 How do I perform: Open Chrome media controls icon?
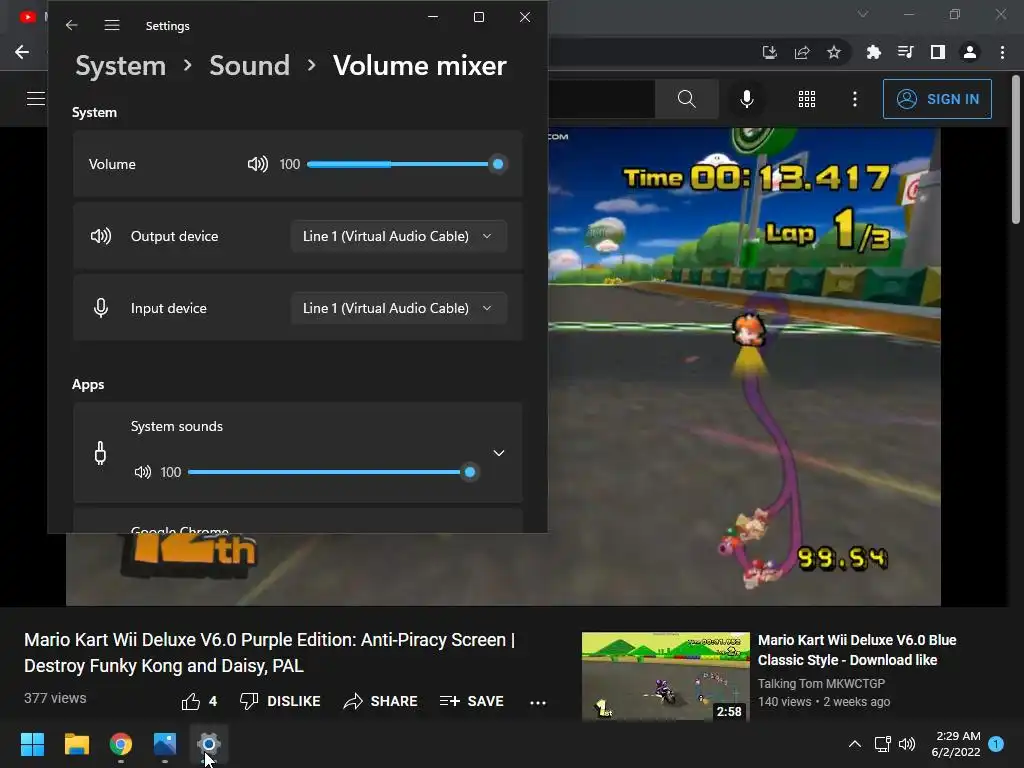(x=905, y=52)
